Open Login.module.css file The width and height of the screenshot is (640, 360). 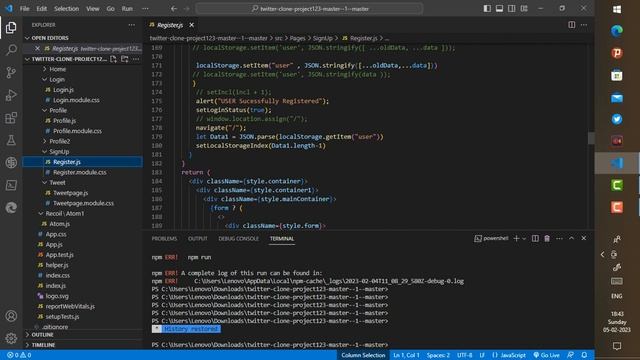(76, 100)
